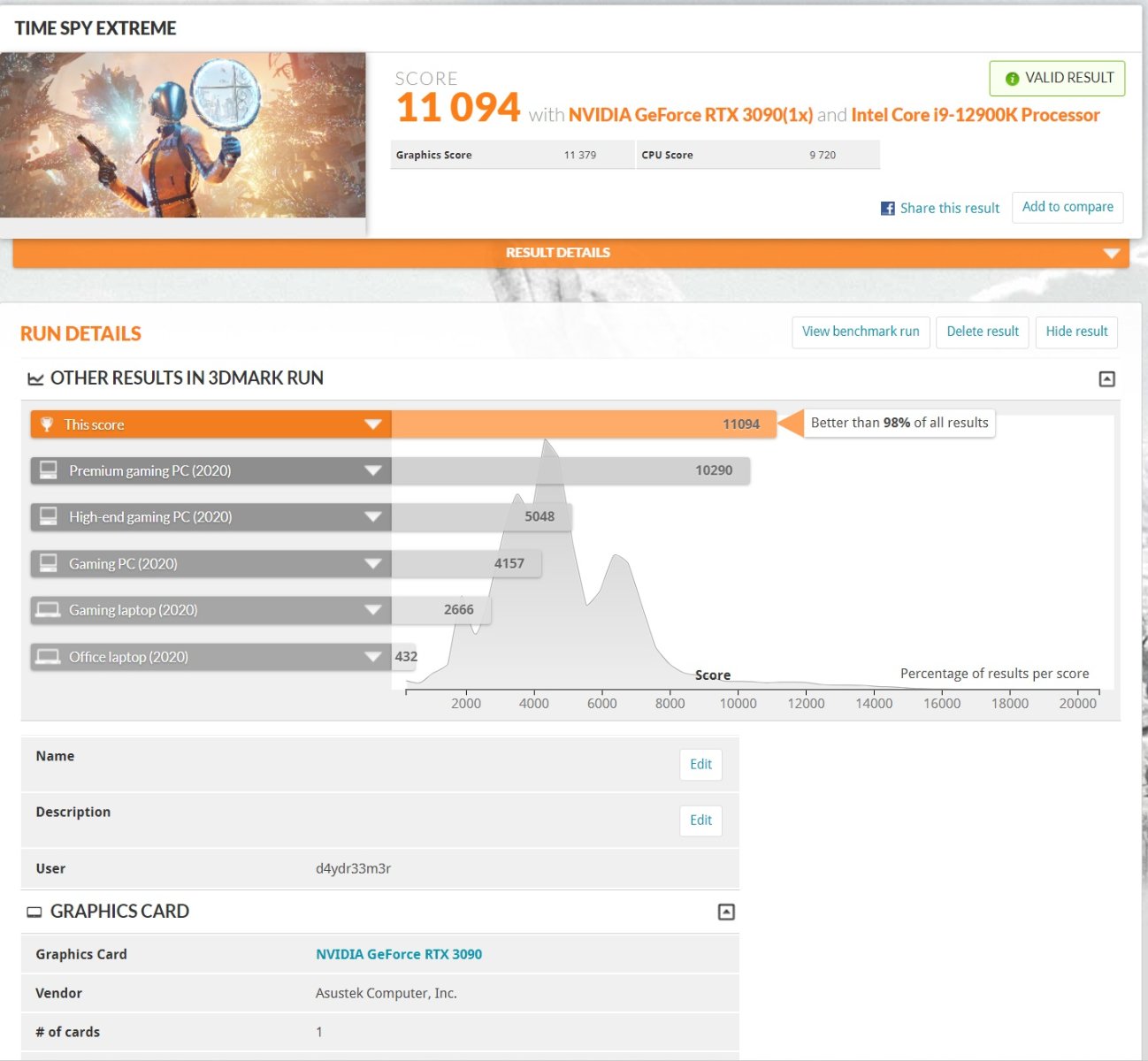Click the monitor icon beside Graphics Card heading

click(x=34, y=912)
